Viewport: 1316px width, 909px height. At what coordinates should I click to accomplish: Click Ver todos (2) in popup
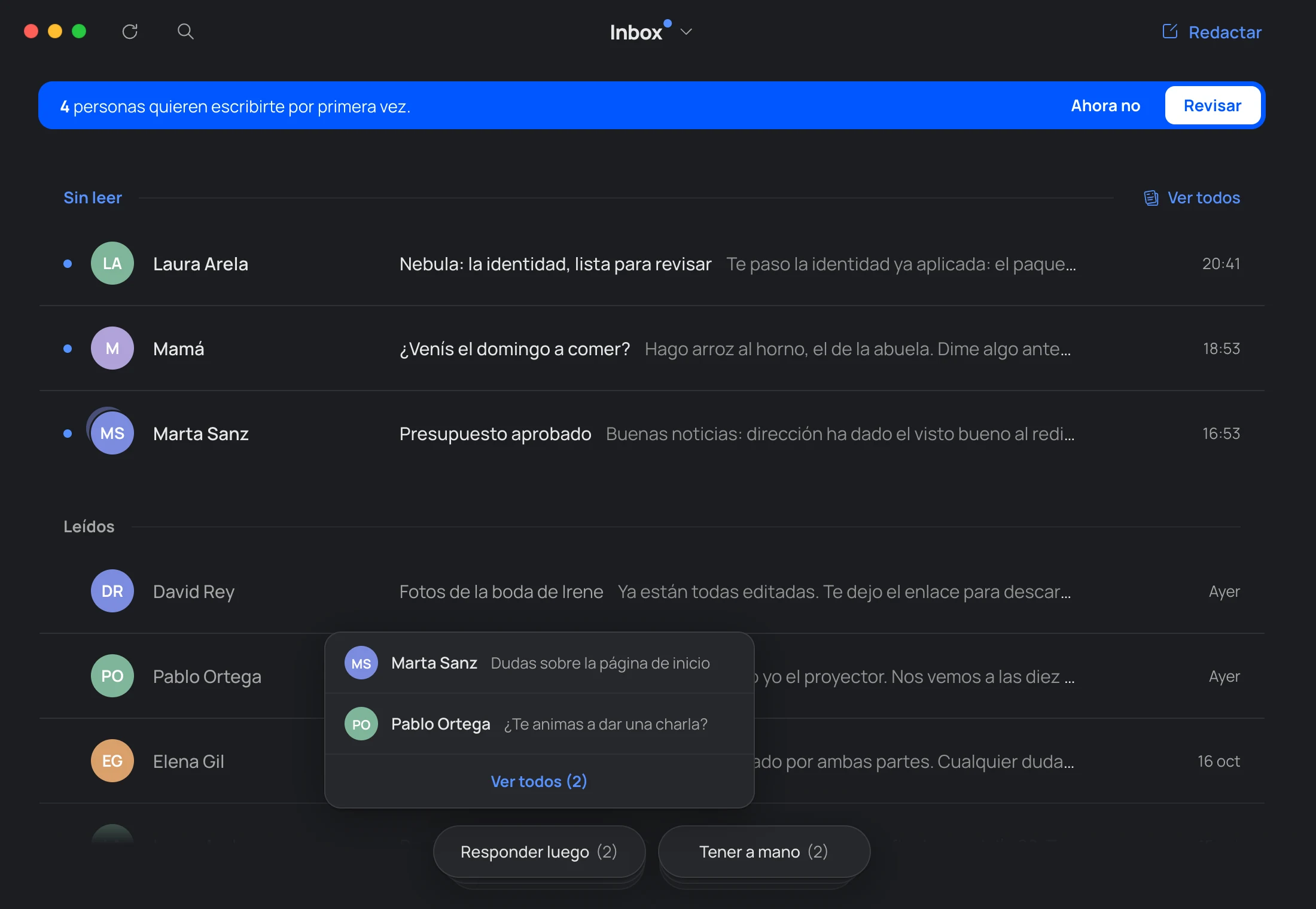point(539,781)
